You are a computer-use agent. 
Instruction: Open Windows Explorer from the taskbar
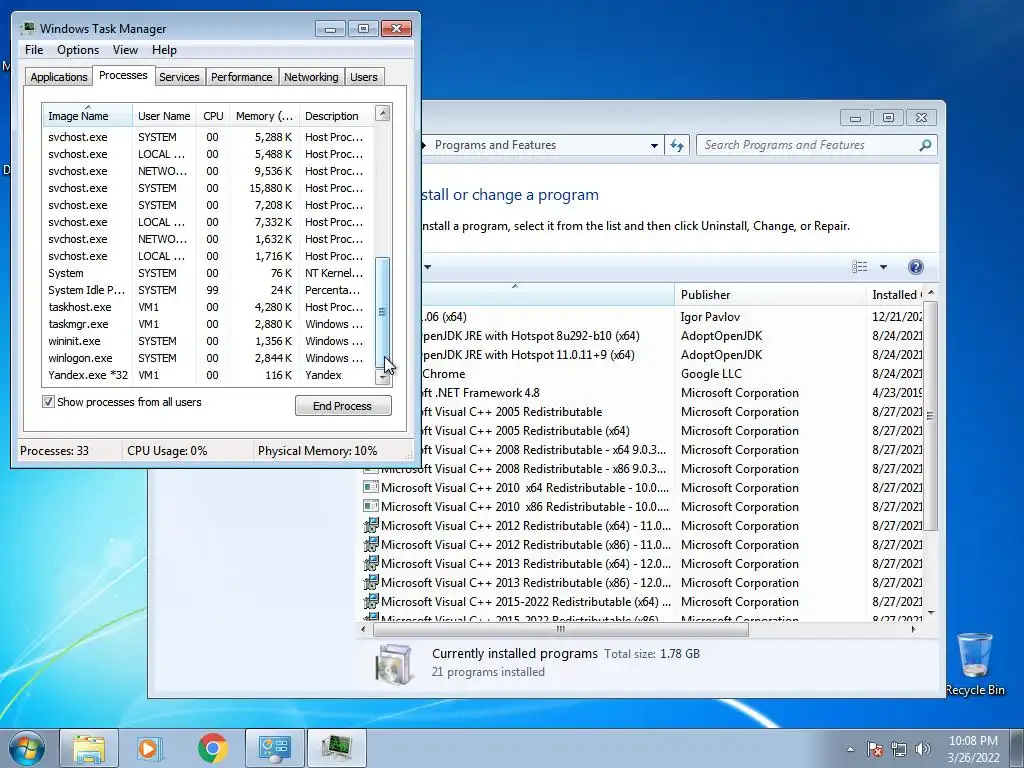click(89, 748)
